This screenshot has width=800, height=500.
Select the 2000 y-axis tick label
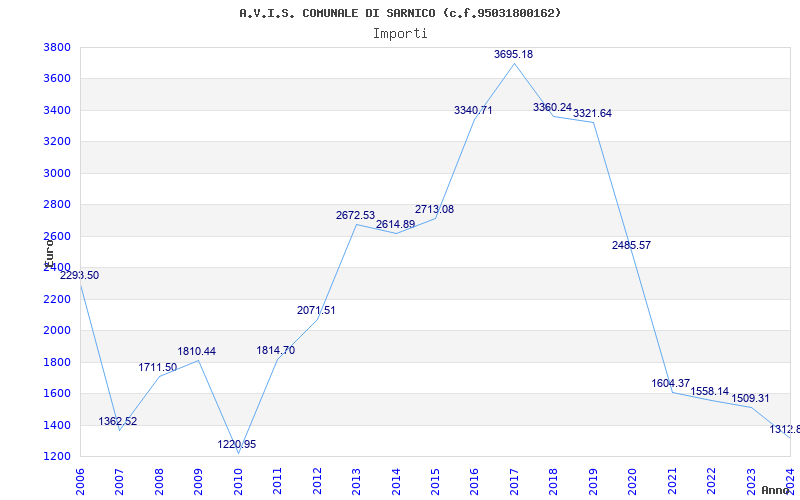click(x=57, y=331)
